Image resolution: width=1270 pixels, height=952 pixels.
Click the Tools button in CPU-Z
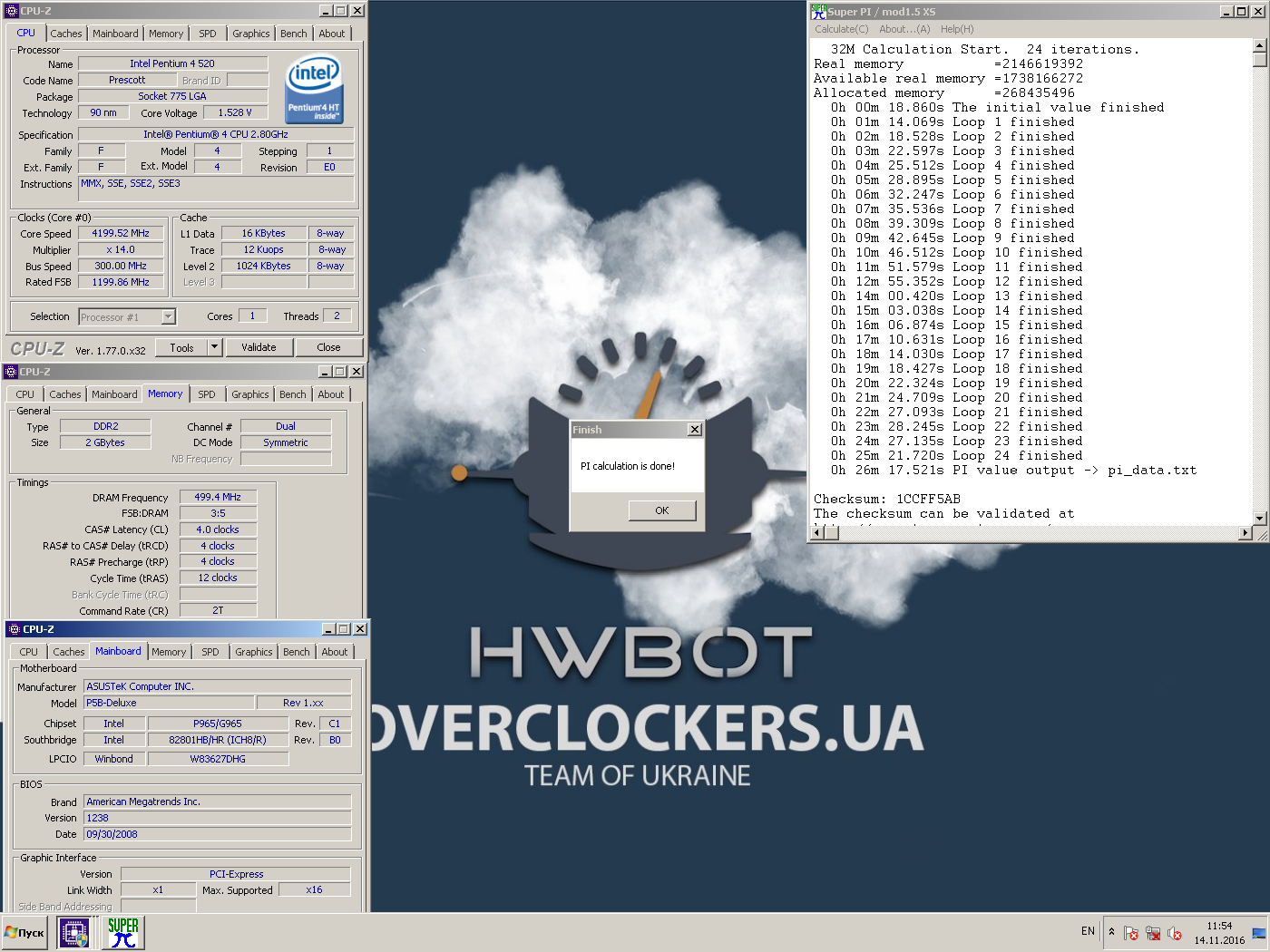tap(181, 347)
